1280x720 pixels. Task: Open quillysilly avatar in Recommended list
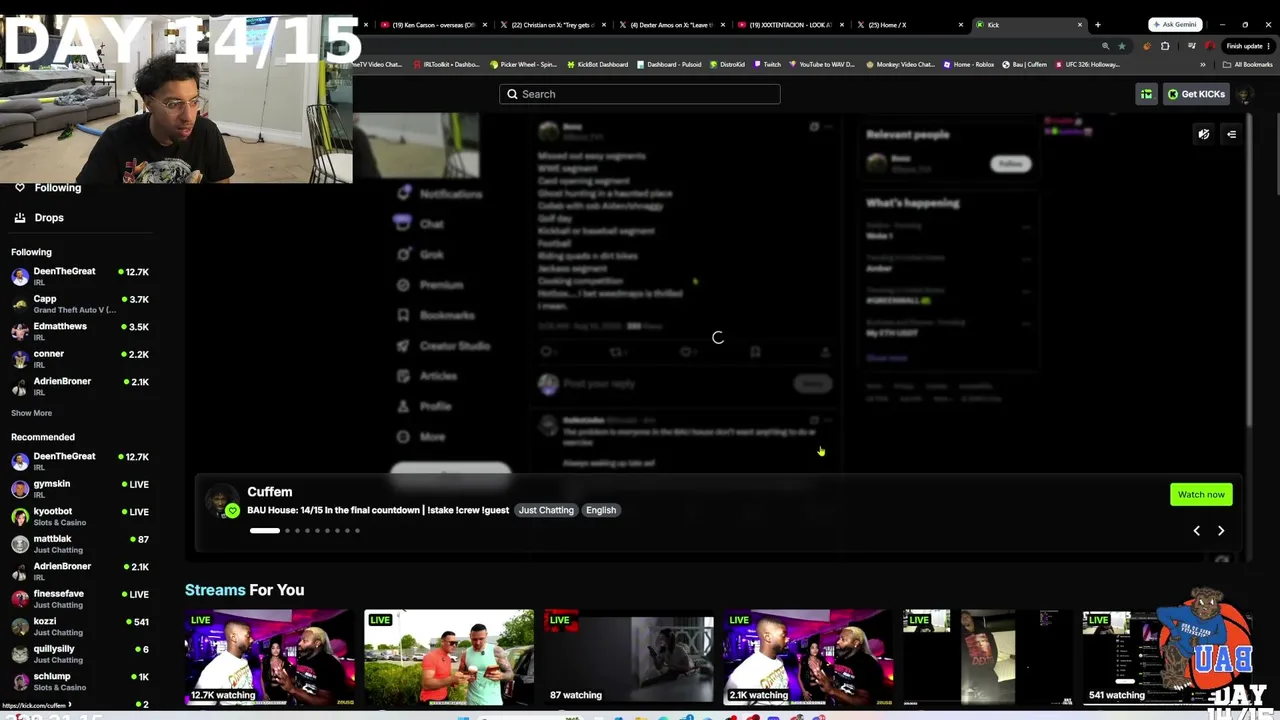click(20, 654)
